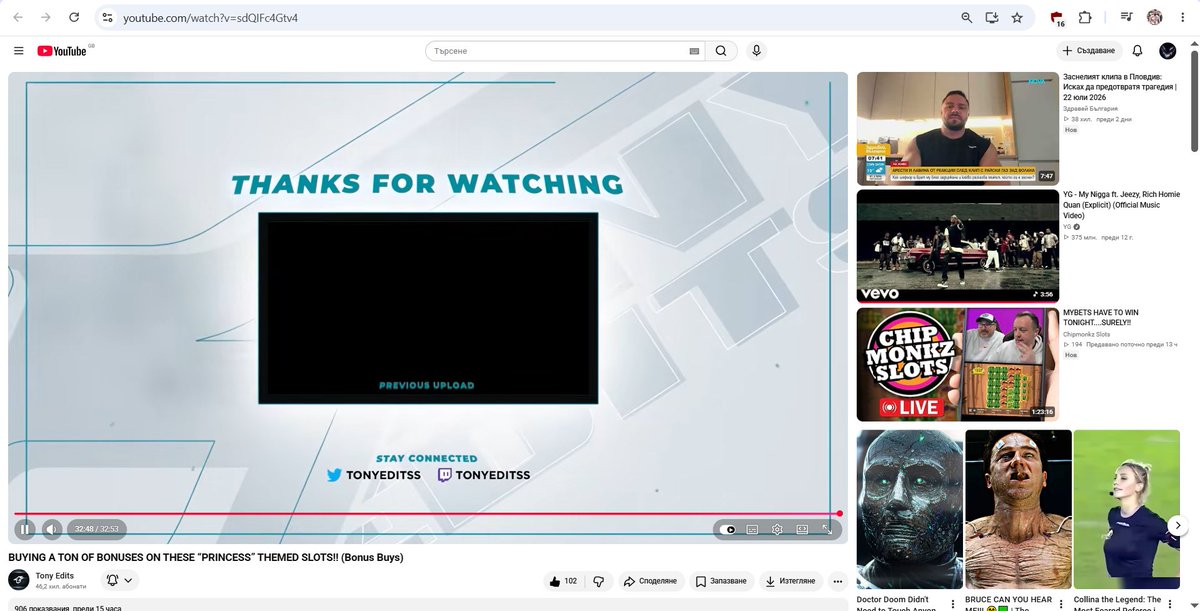Switch to theater mode
Viewport: 1200px width, 611px height.
802,529
